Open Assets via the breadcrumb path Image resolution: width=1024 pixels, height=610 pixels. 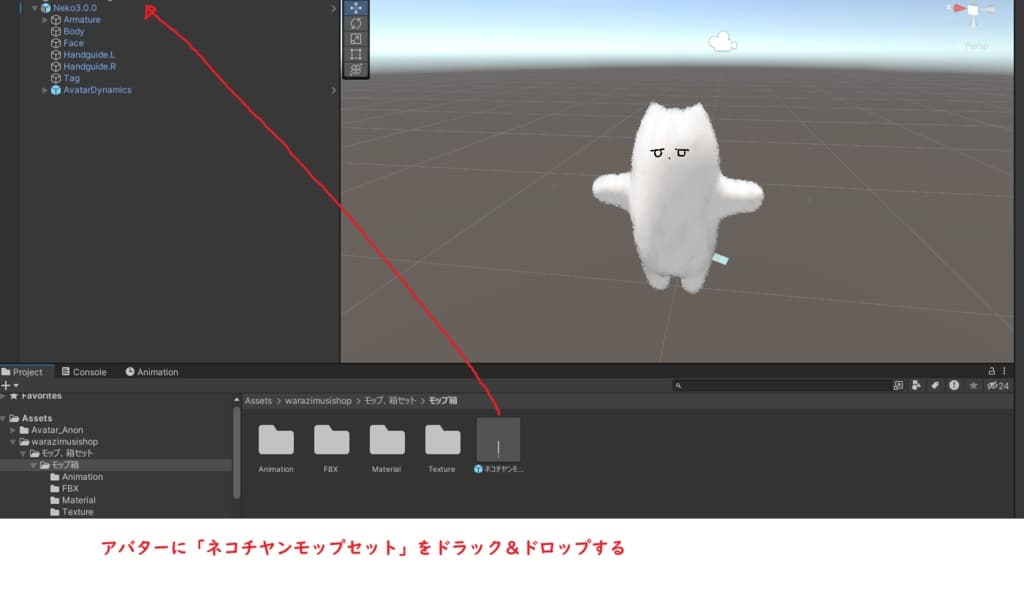pos(257,400)
